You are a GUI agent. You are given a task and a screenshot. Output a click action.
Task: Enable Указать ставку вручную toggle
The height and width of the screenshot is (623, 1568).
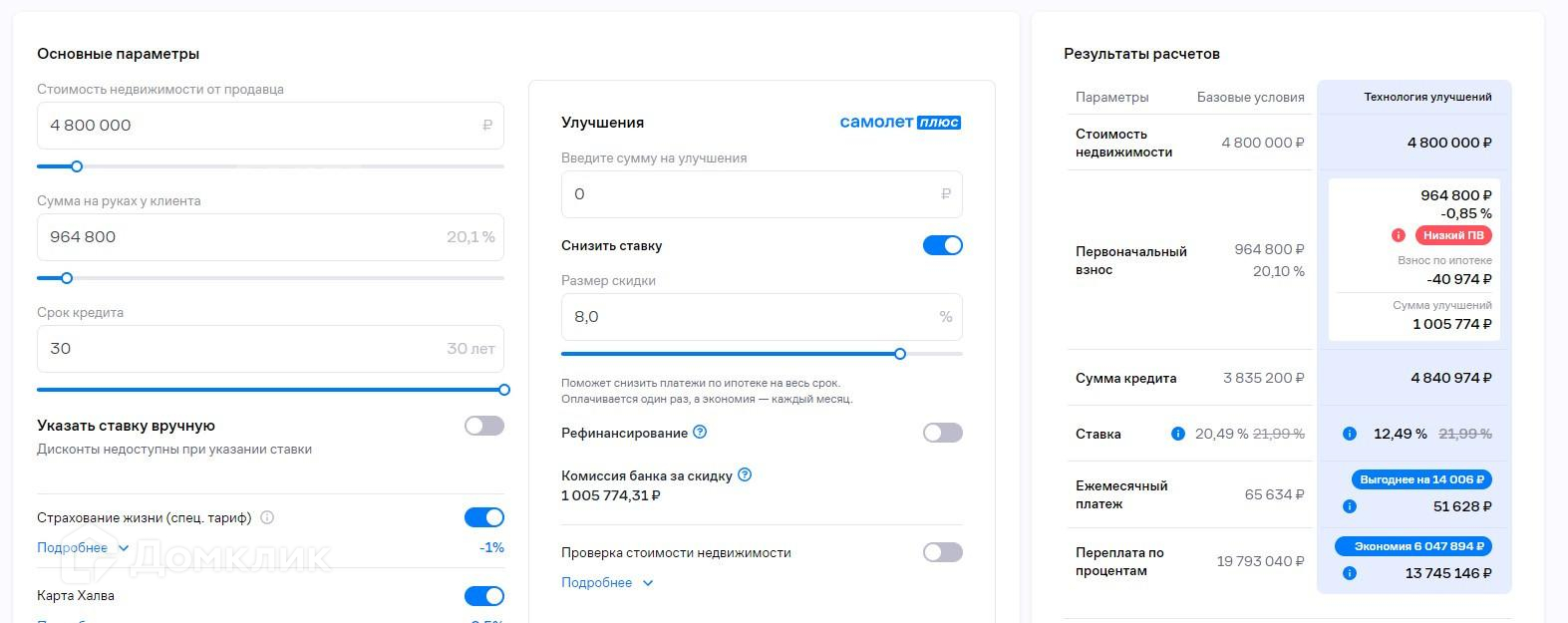tap(484, 426)
